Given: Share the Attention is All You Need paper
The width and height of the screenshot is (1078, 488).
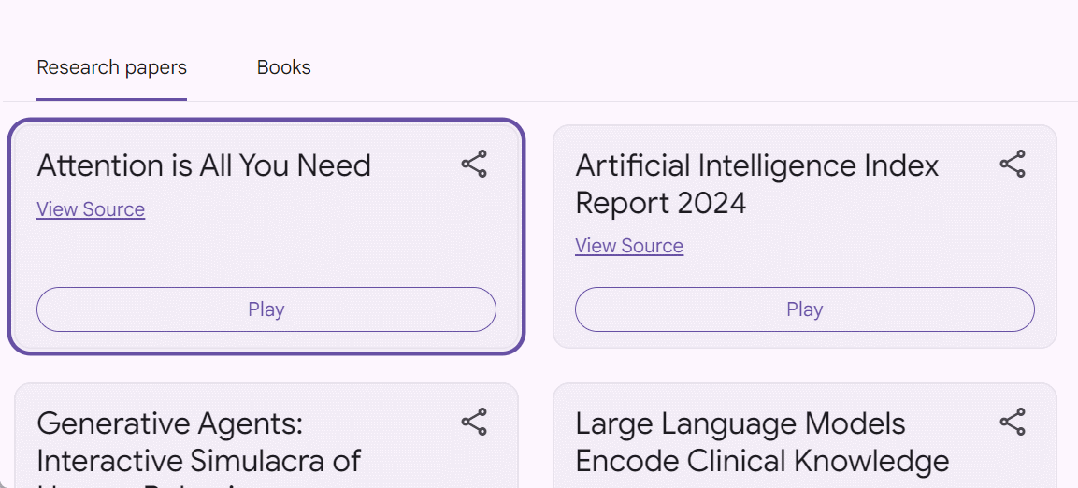Looking at the screenshot, I should 474,165.
